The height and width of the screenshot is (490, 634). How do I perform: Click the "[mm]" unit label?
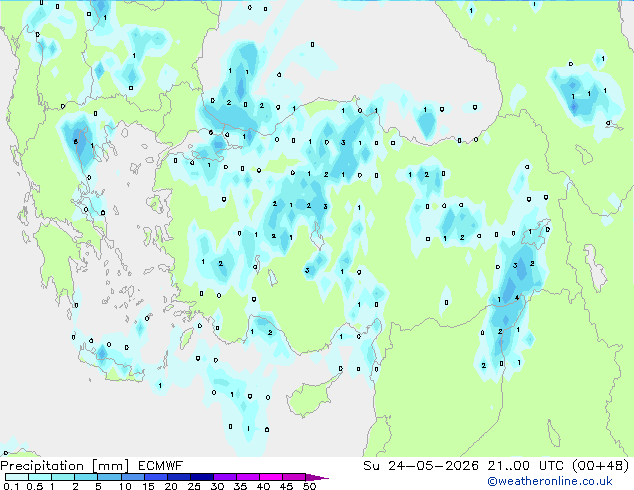click(x=110, y=466)
